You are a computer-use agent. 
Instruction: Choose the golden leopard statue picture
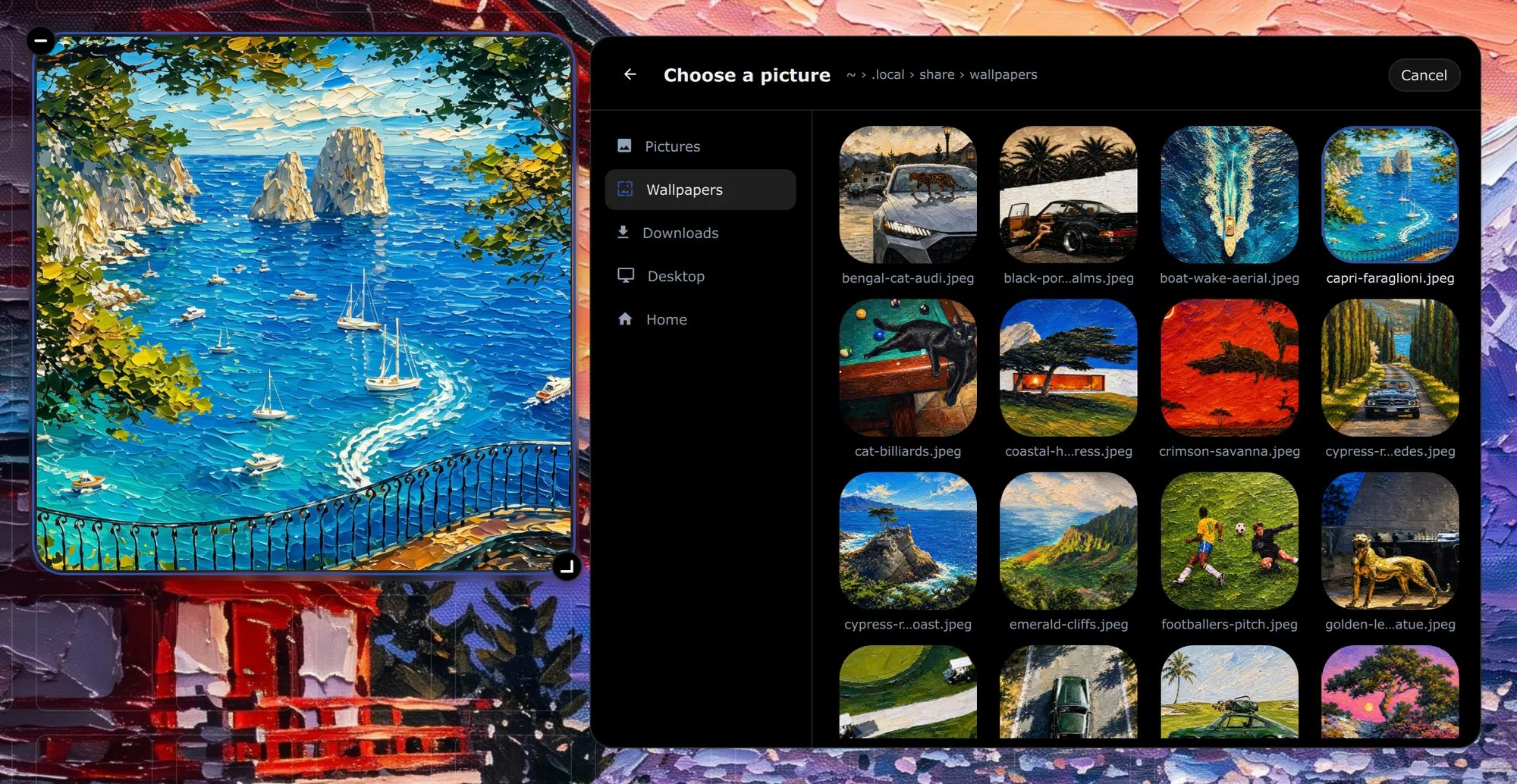[x=1390, y=541]
